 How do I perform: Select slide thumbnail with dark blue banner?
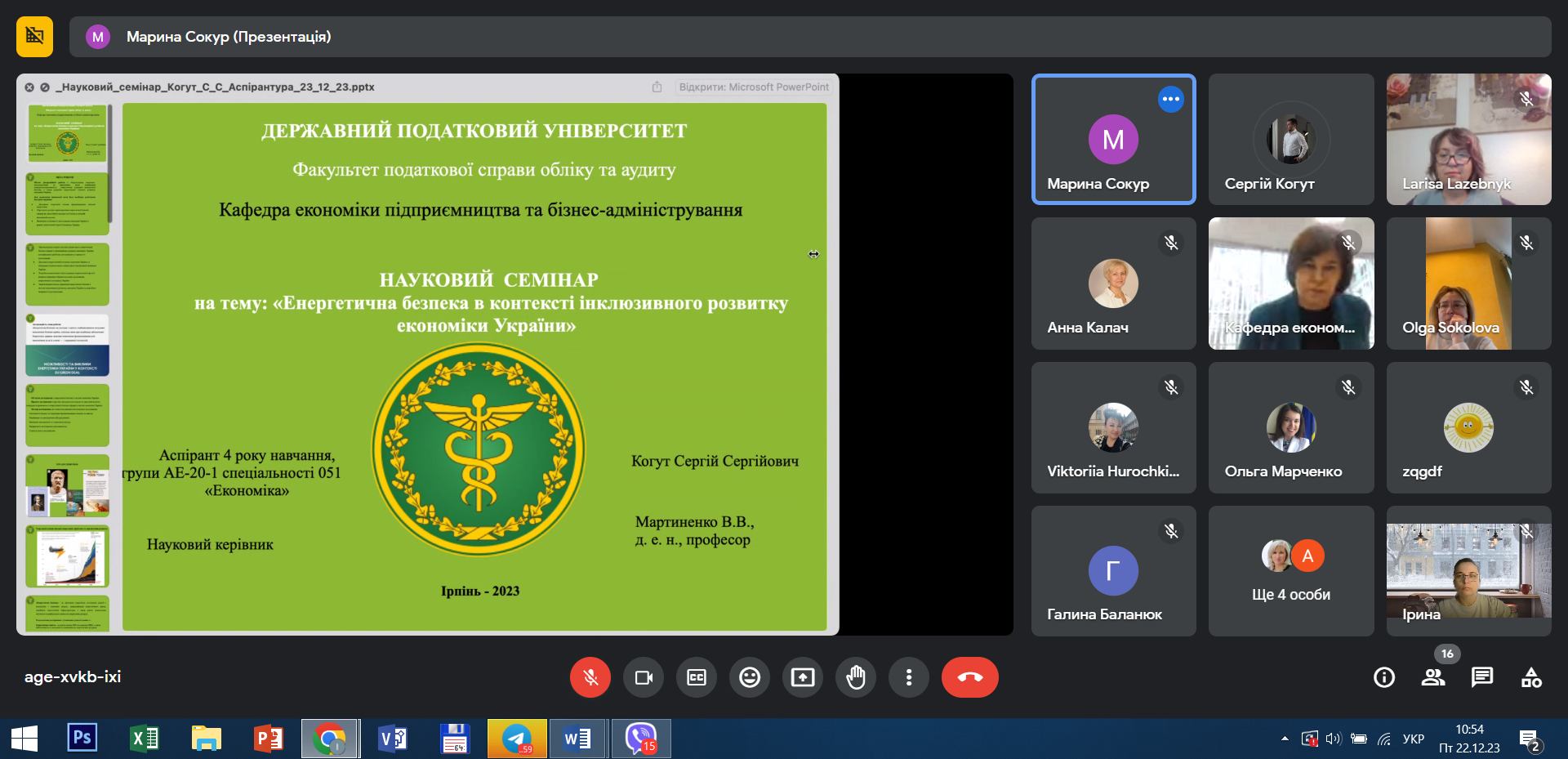(x=67, y=345)
